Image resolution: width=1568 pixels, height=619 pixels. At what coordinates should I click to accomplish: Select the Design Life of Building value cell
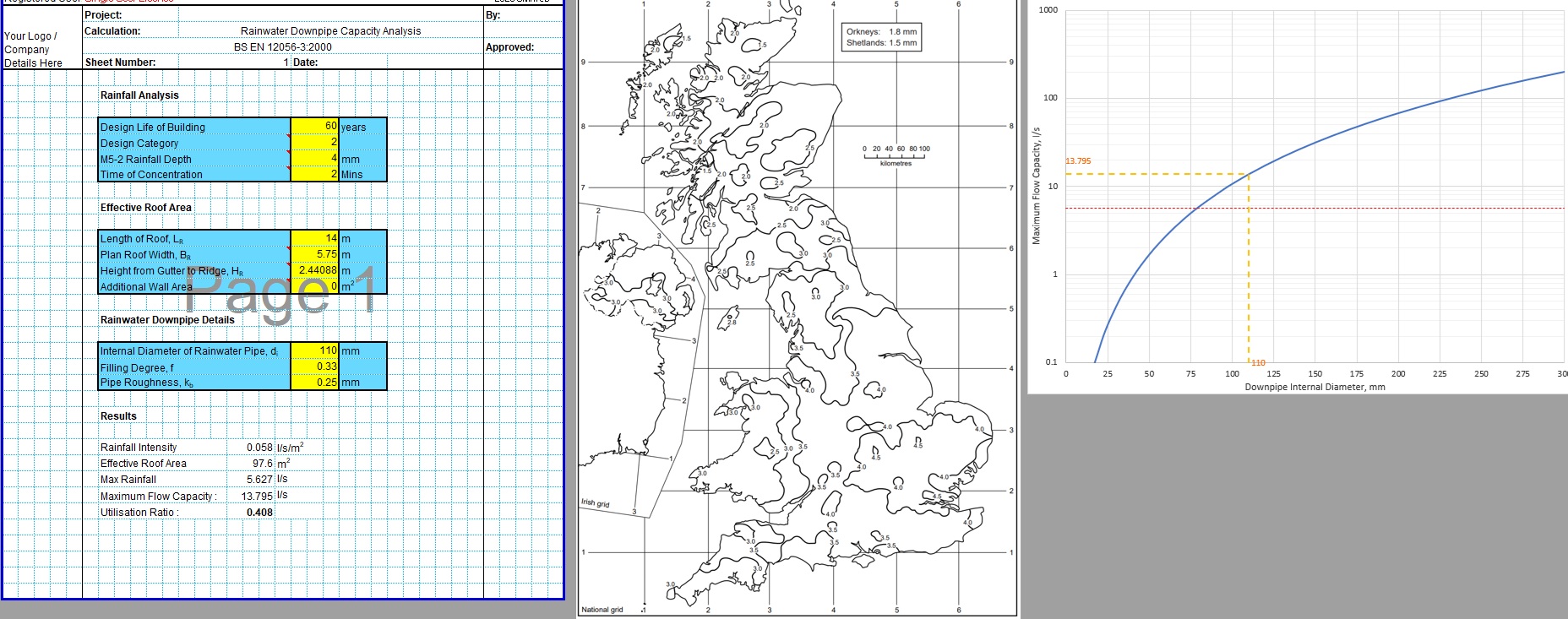click(314, 127)
